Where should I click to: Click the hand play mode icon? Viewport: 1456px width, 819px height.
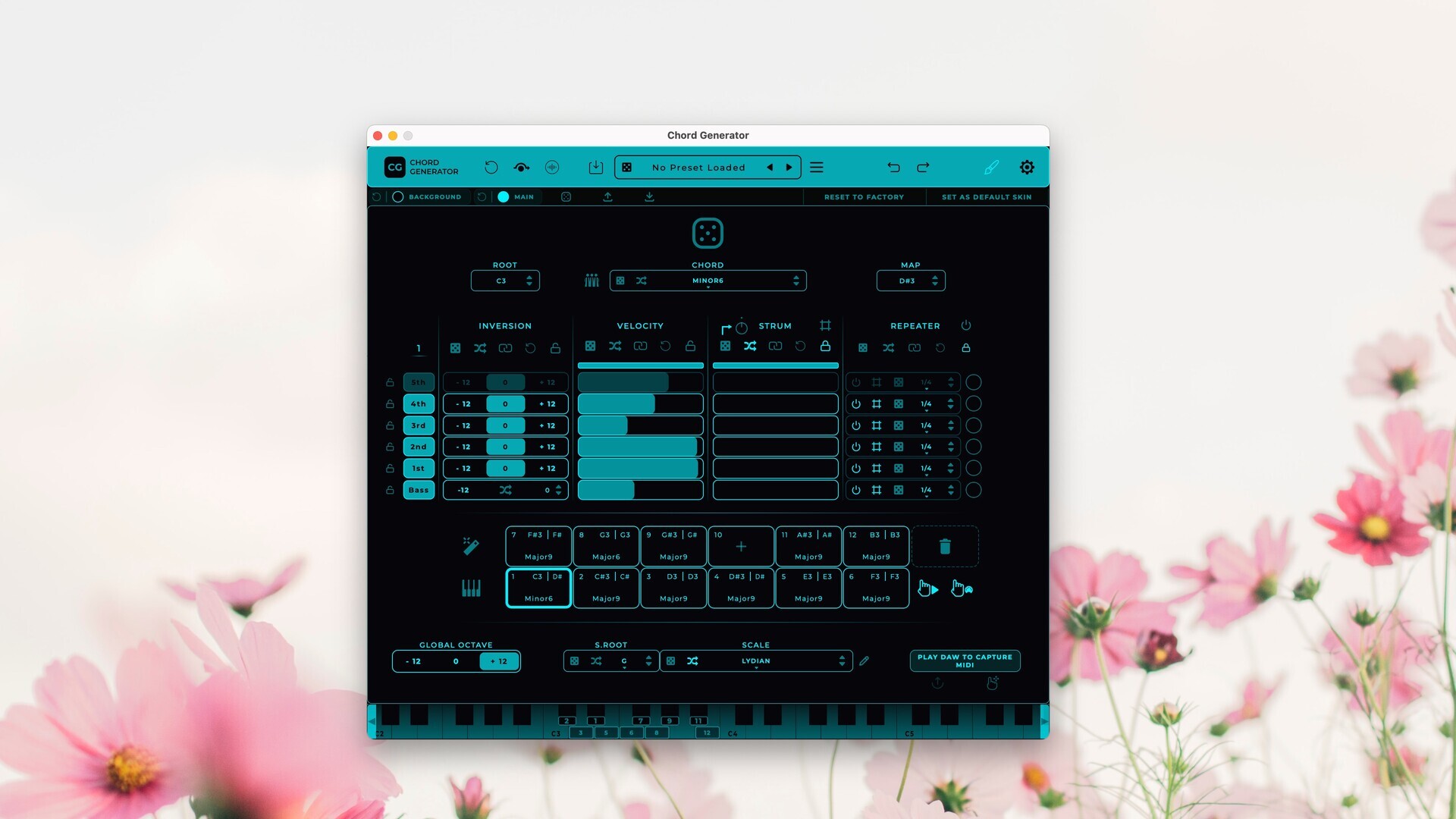coord(927,588)
